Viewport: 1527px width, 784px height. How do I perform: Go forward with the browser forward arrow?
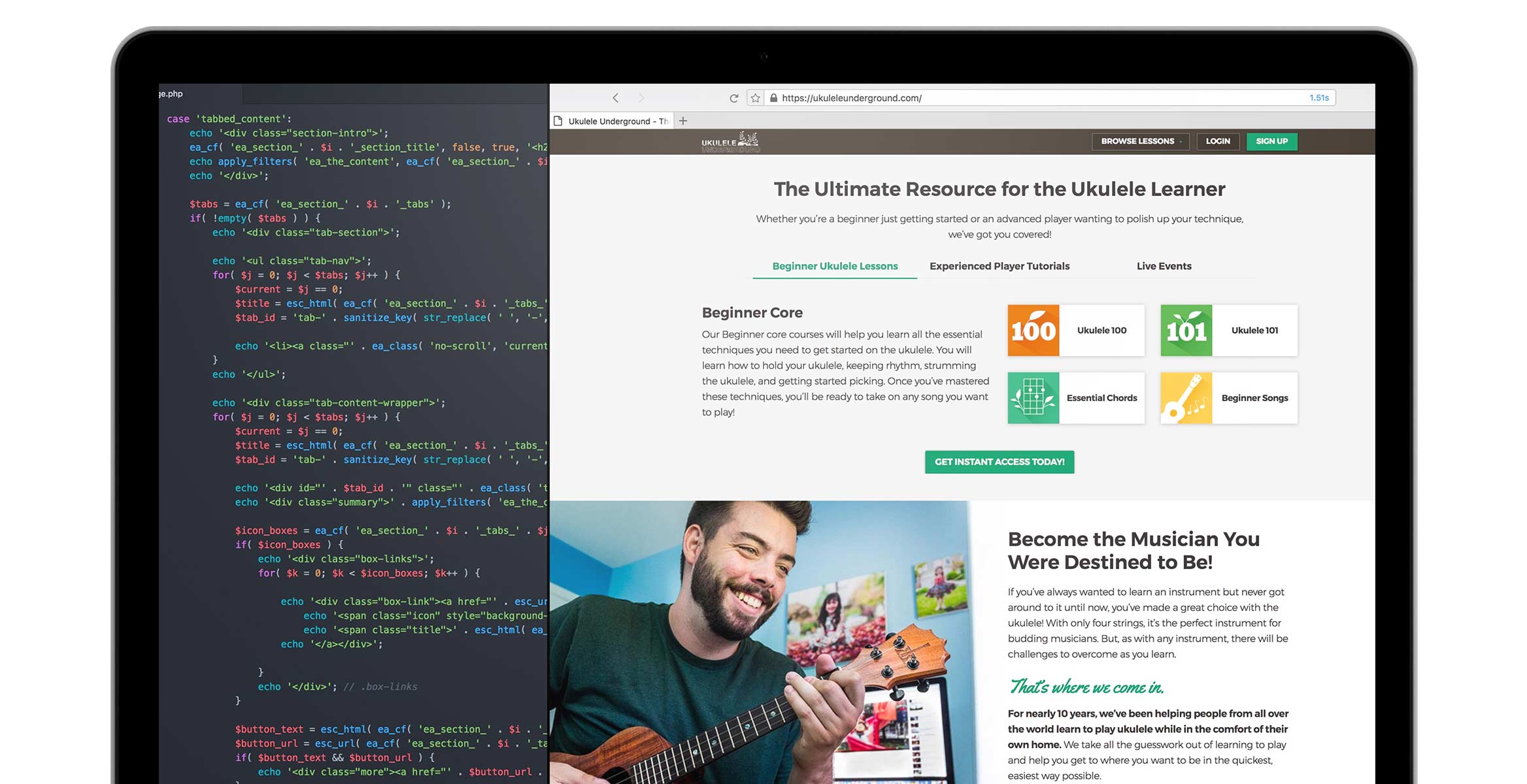(x=641, y=98)
